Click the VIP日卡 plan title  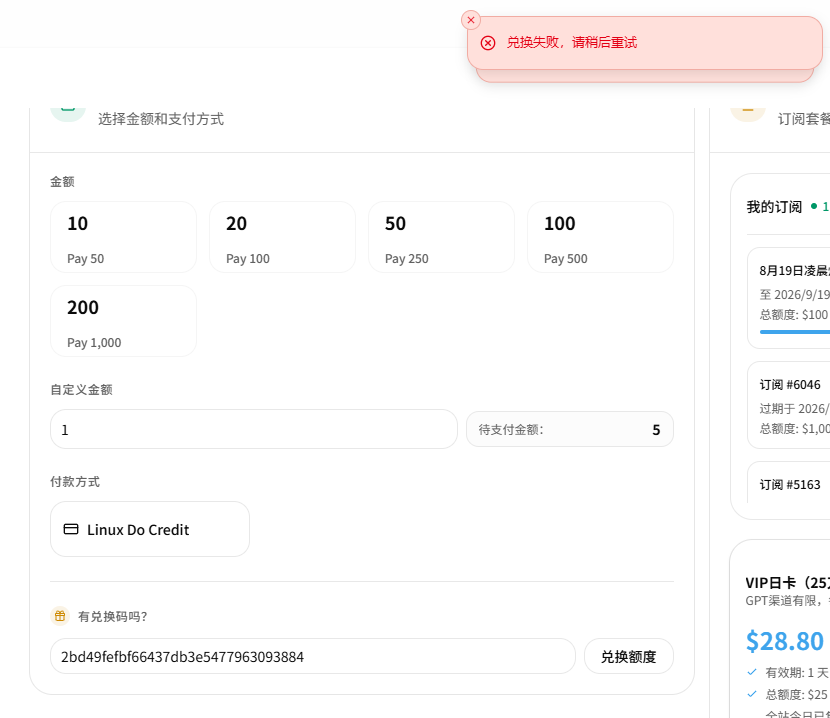click(788, 582)
